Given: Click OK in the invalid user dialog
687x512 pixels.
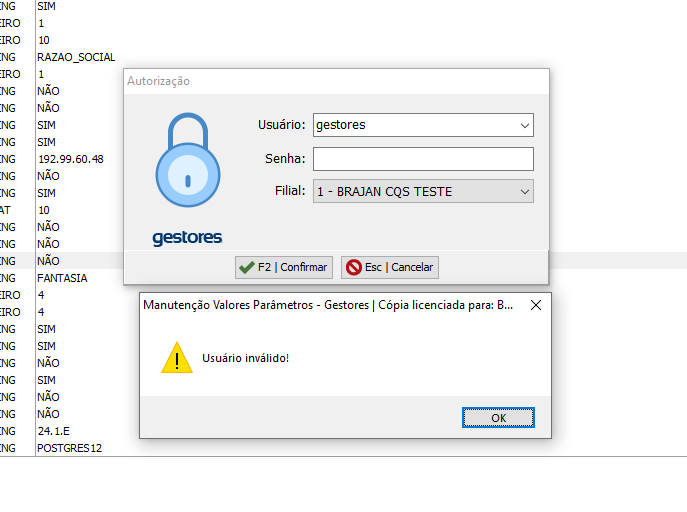Looking at the screenshot, I should [x=498, y=417].
